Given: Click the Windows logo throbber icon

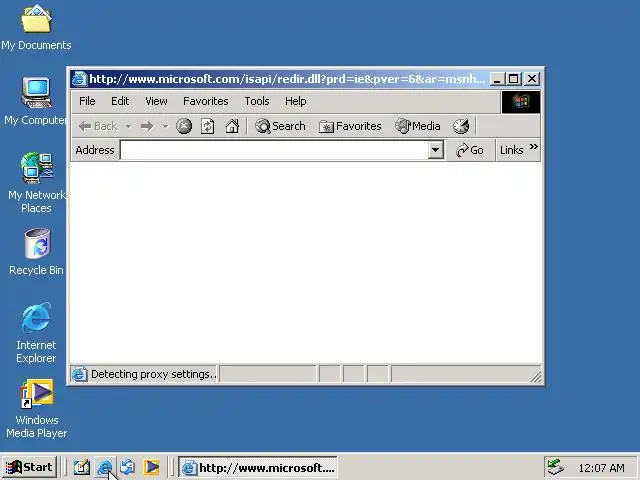Looking at the screenshot, I should [520, 102].
